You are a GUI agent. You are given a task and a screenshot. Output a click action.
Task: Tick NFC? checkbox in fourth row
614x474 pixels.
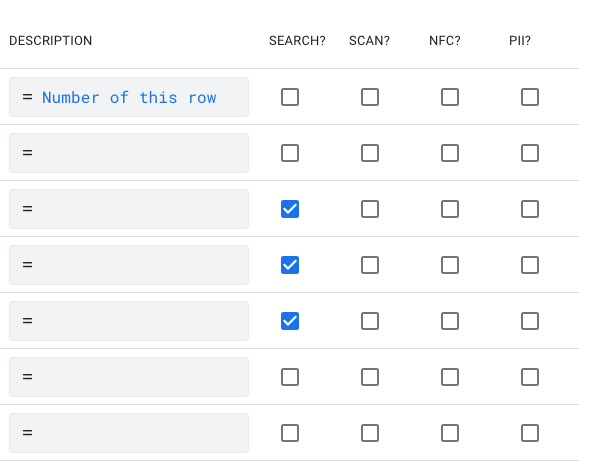click(450, 265)
